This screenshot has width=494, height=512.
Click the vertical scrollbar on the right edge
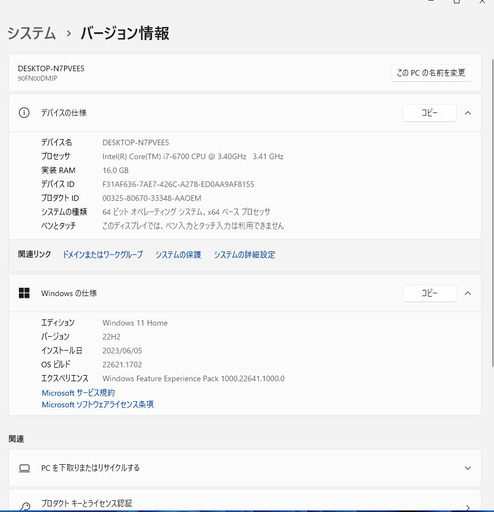pos(492,213)
